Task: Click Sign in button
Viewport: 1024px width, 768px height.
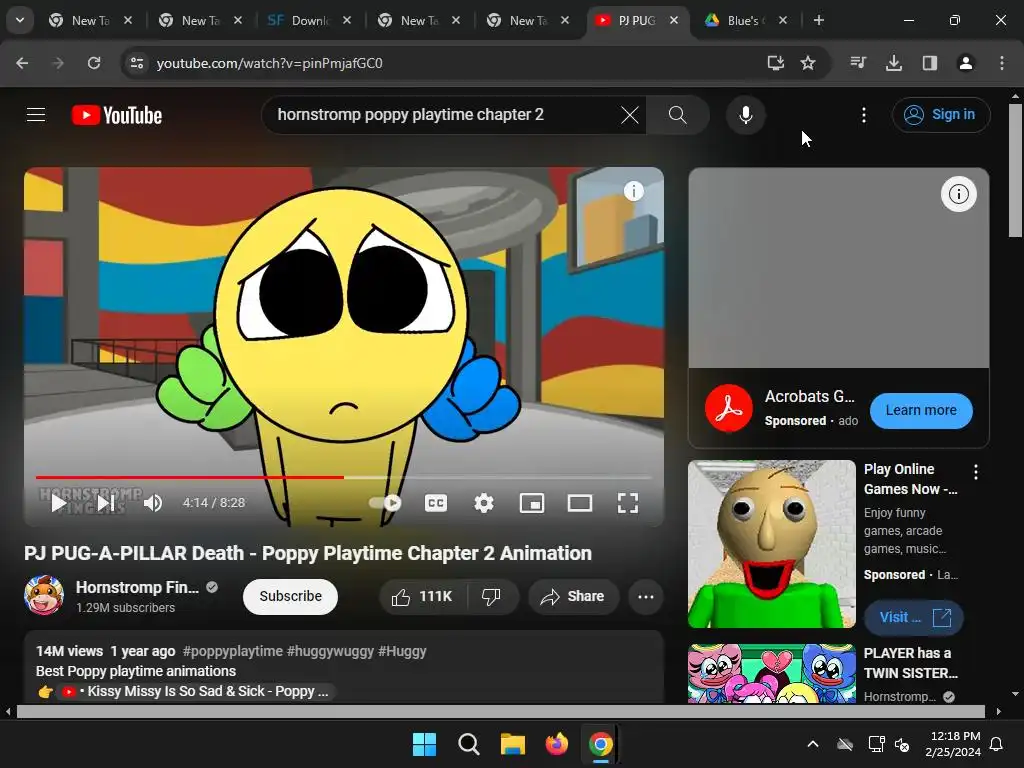Action: click(940, 115)
